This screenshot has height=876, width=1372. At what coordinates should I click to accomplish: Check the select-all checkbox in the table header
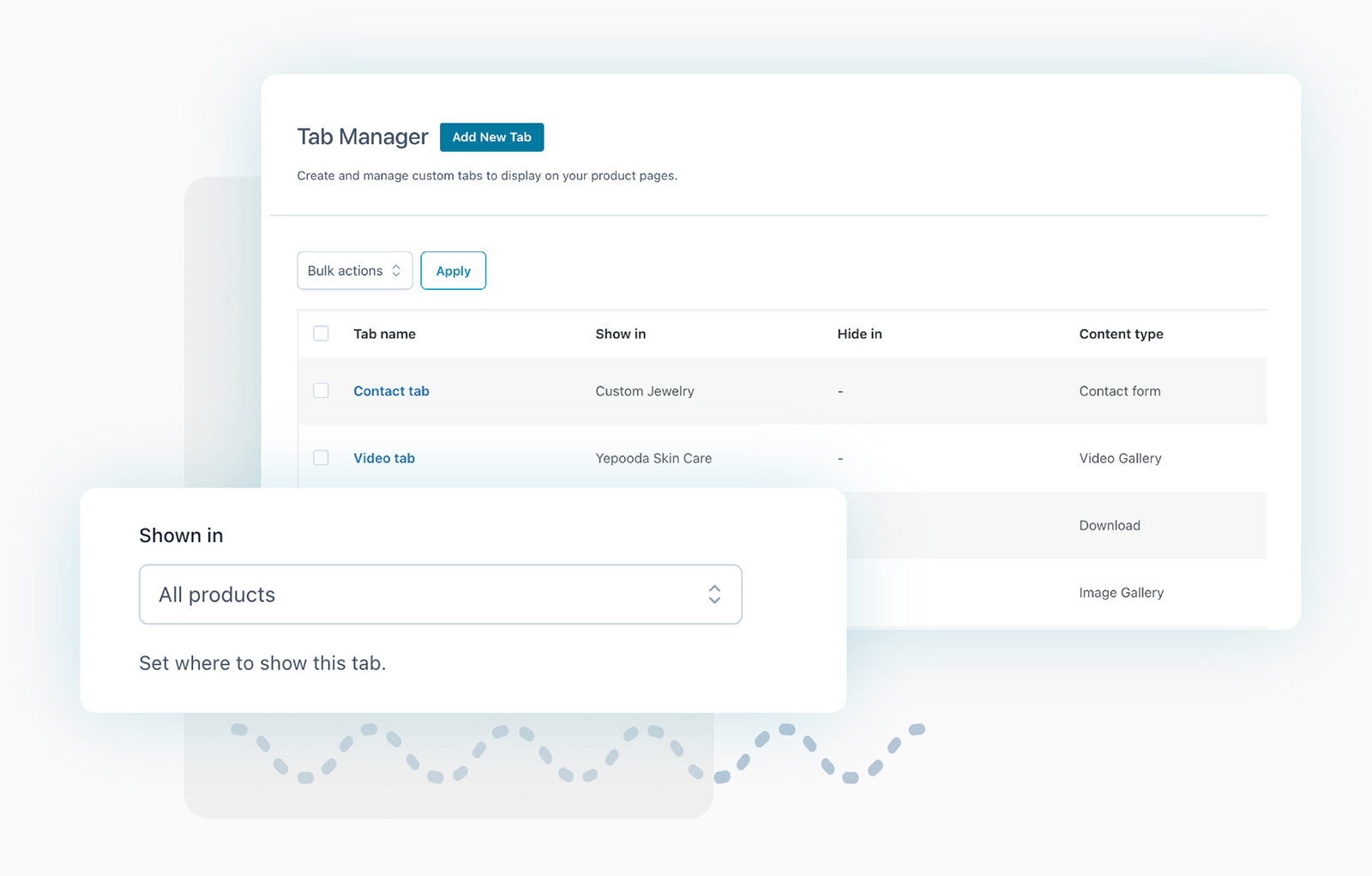(321, 334)
